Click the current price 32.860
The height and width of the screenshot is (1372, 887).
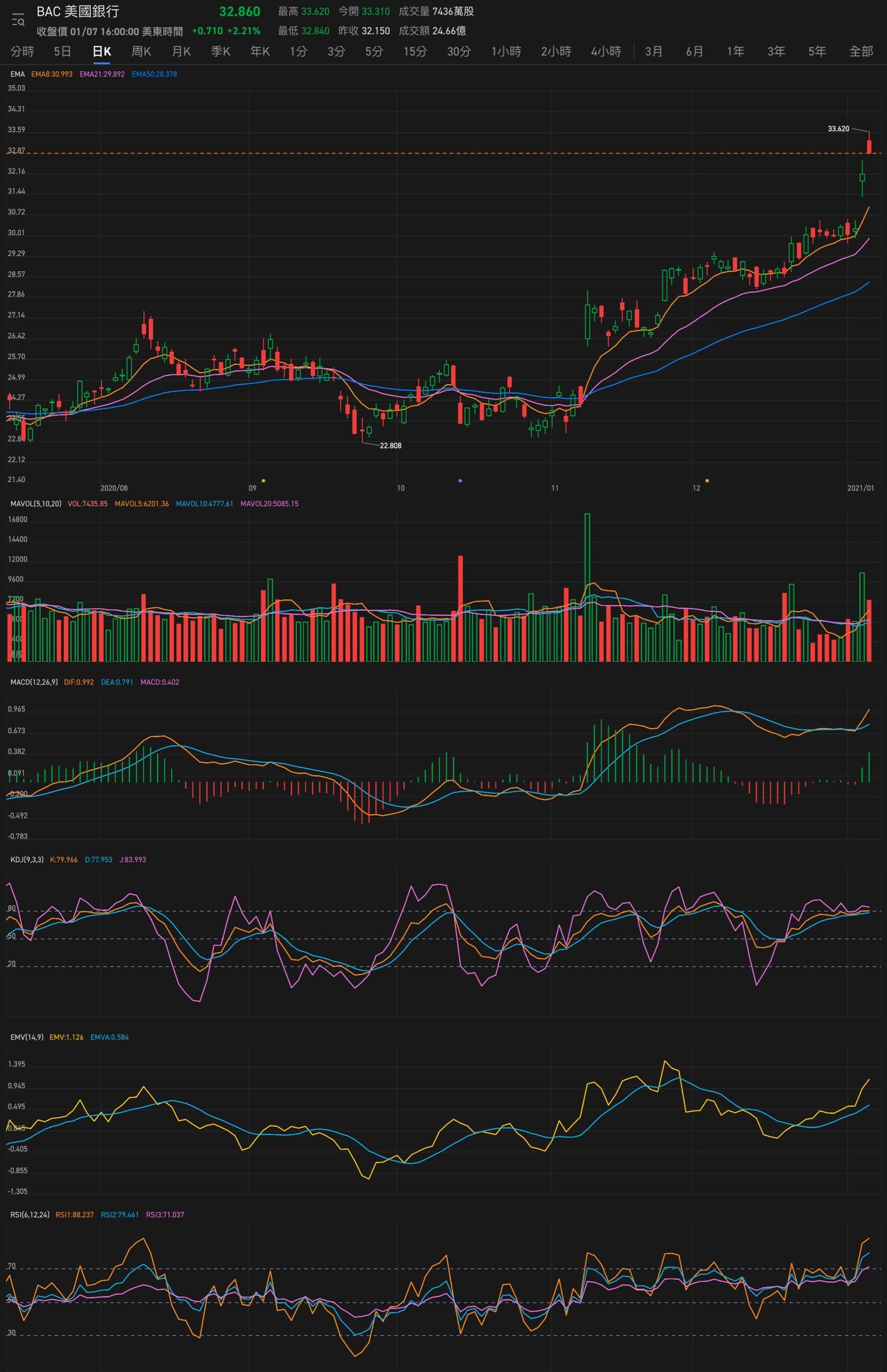tap(240, 12)
